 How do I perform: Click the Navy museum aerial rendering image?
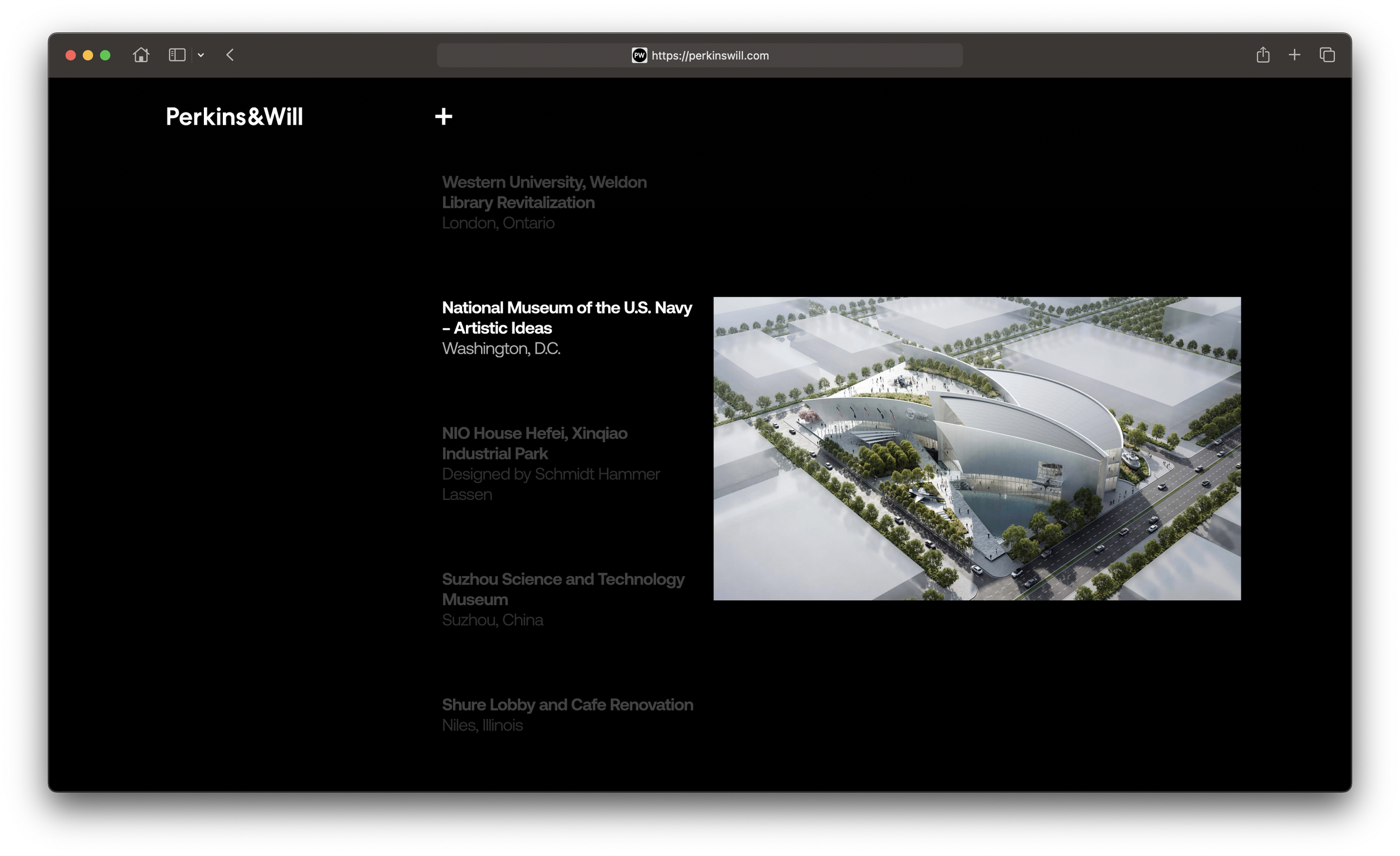tap(977, 448)
